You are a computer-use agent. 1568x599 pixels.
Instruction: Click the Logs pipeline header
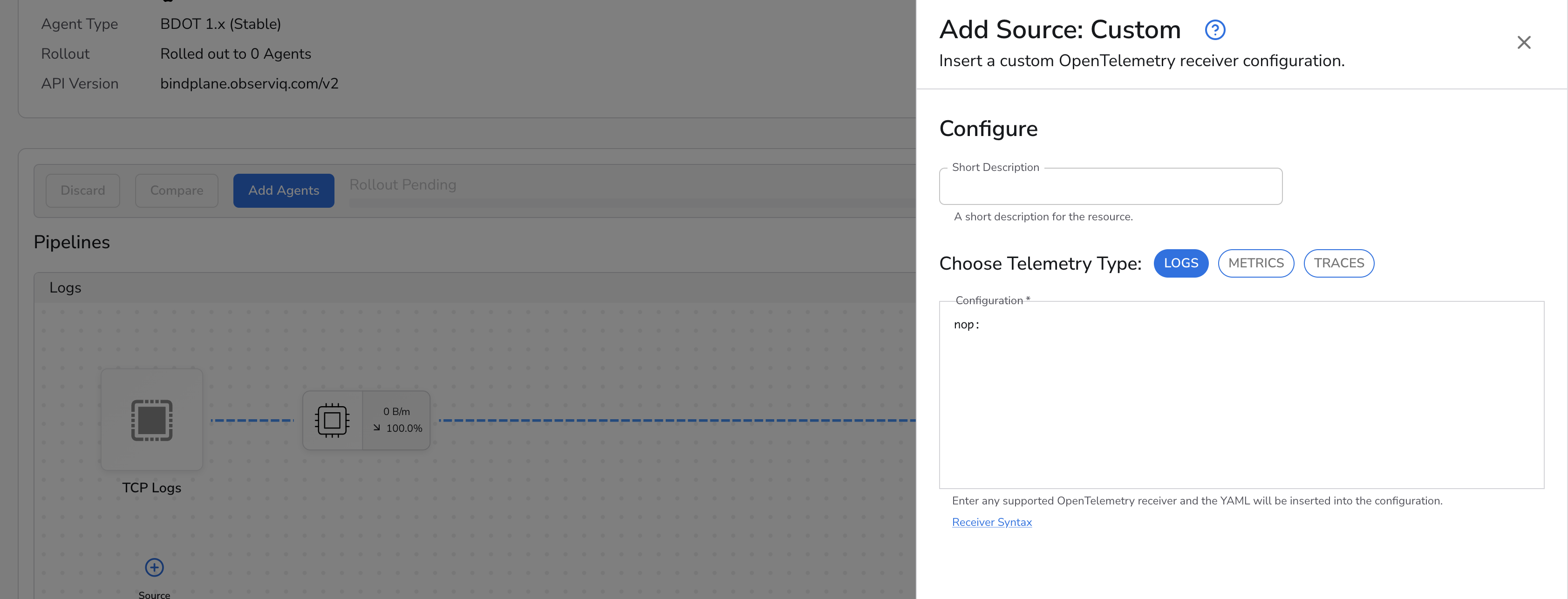pyautogui.click(x=65, y=288)
